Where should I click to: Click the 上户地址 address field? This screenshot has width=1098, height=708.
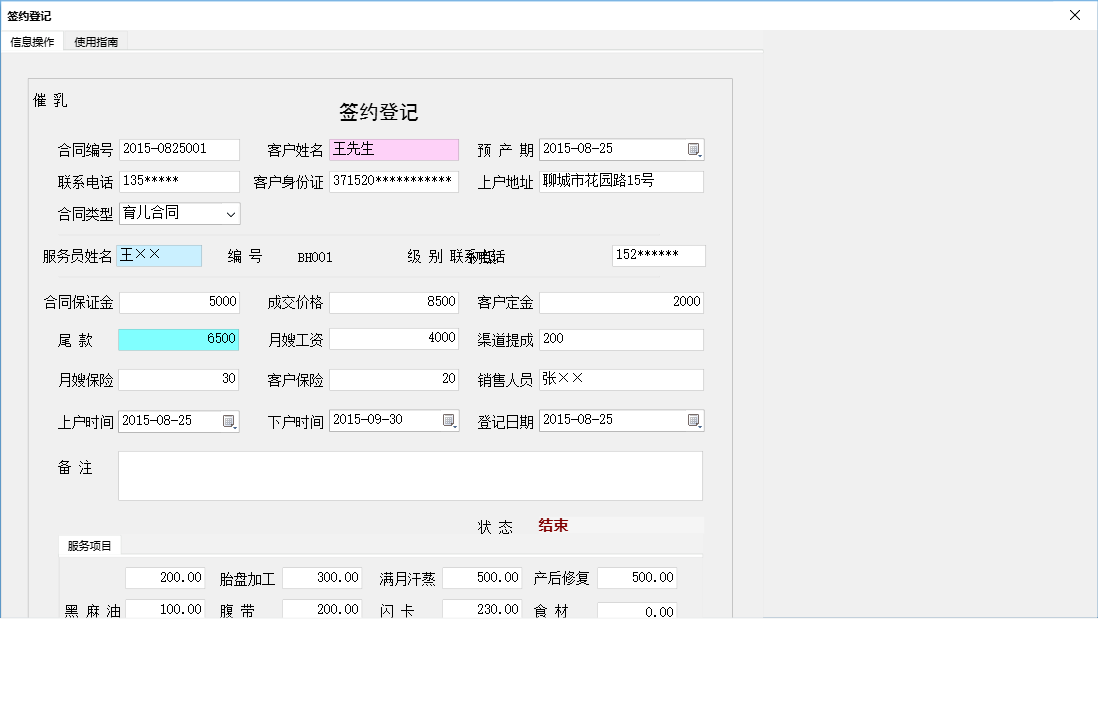(621, 181)
